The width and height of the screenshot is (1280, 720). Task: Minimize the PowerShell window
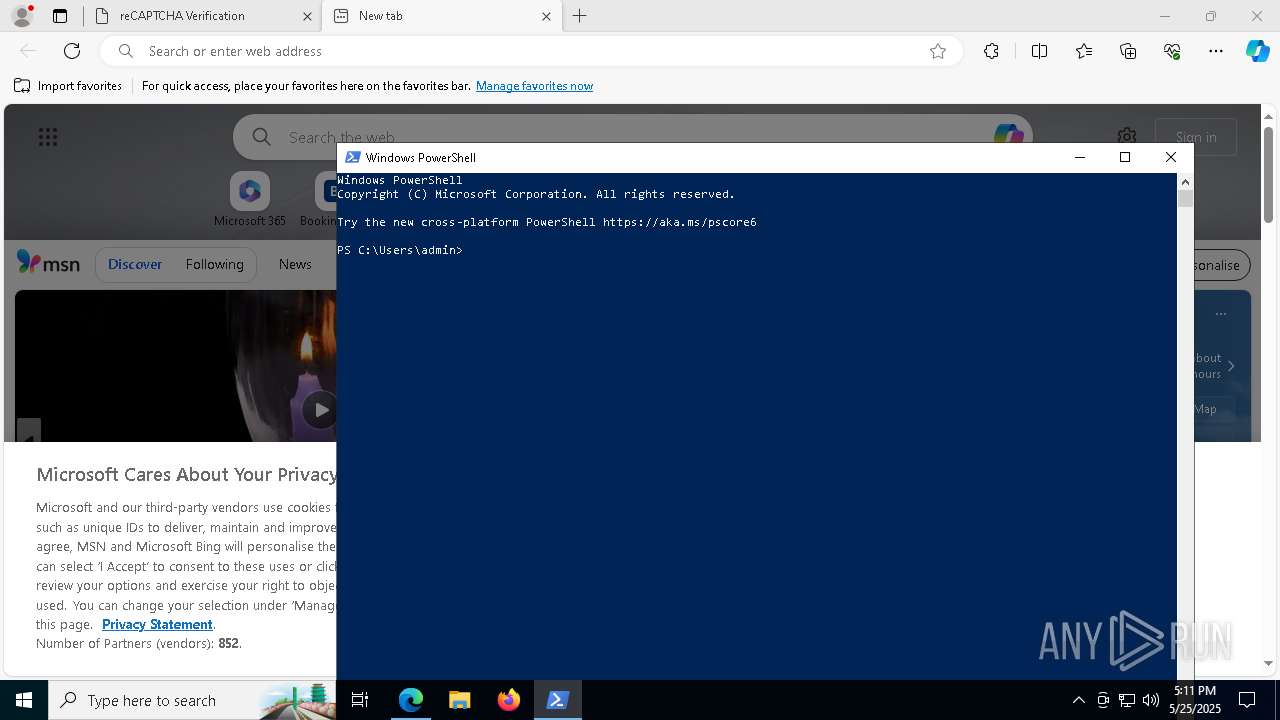click(x=1079, y=157)
